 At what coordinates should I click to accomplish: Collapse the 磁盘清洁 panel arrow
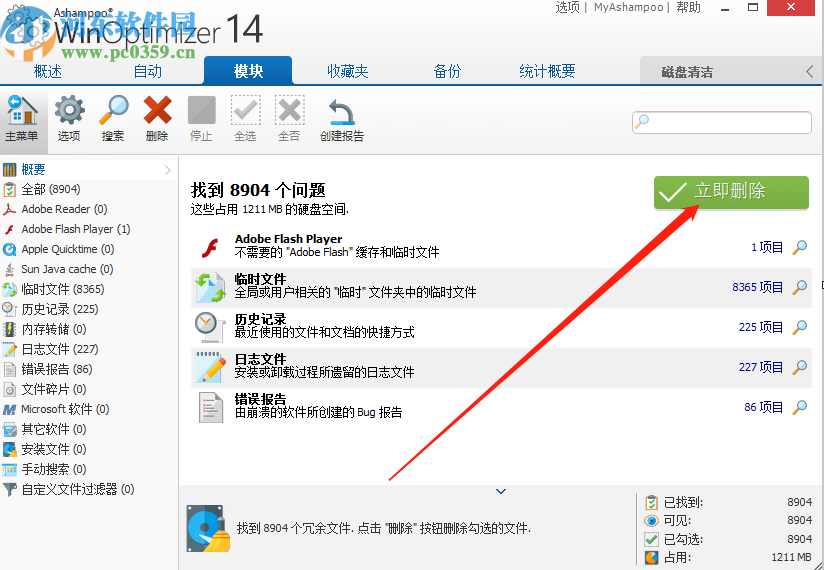point(810,71)
